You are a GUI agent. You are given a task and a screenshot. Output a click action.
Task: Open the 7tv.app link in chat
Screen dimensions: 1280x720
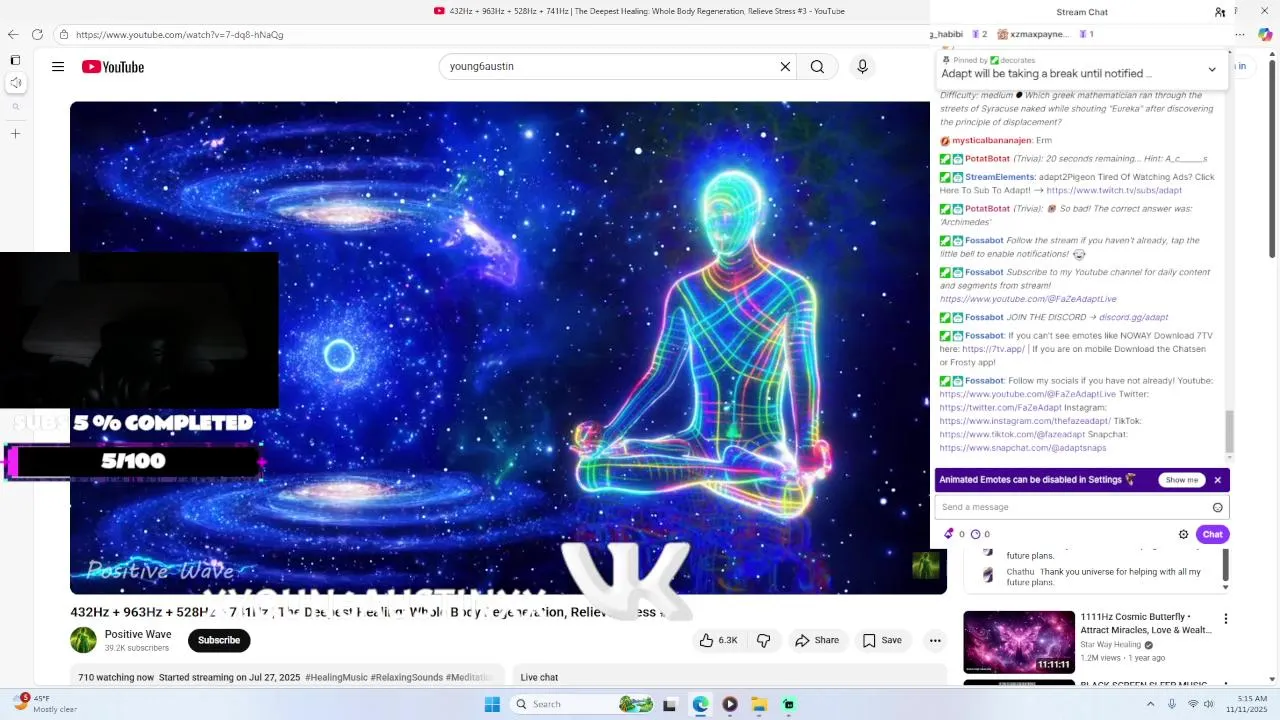pos(993,349)
